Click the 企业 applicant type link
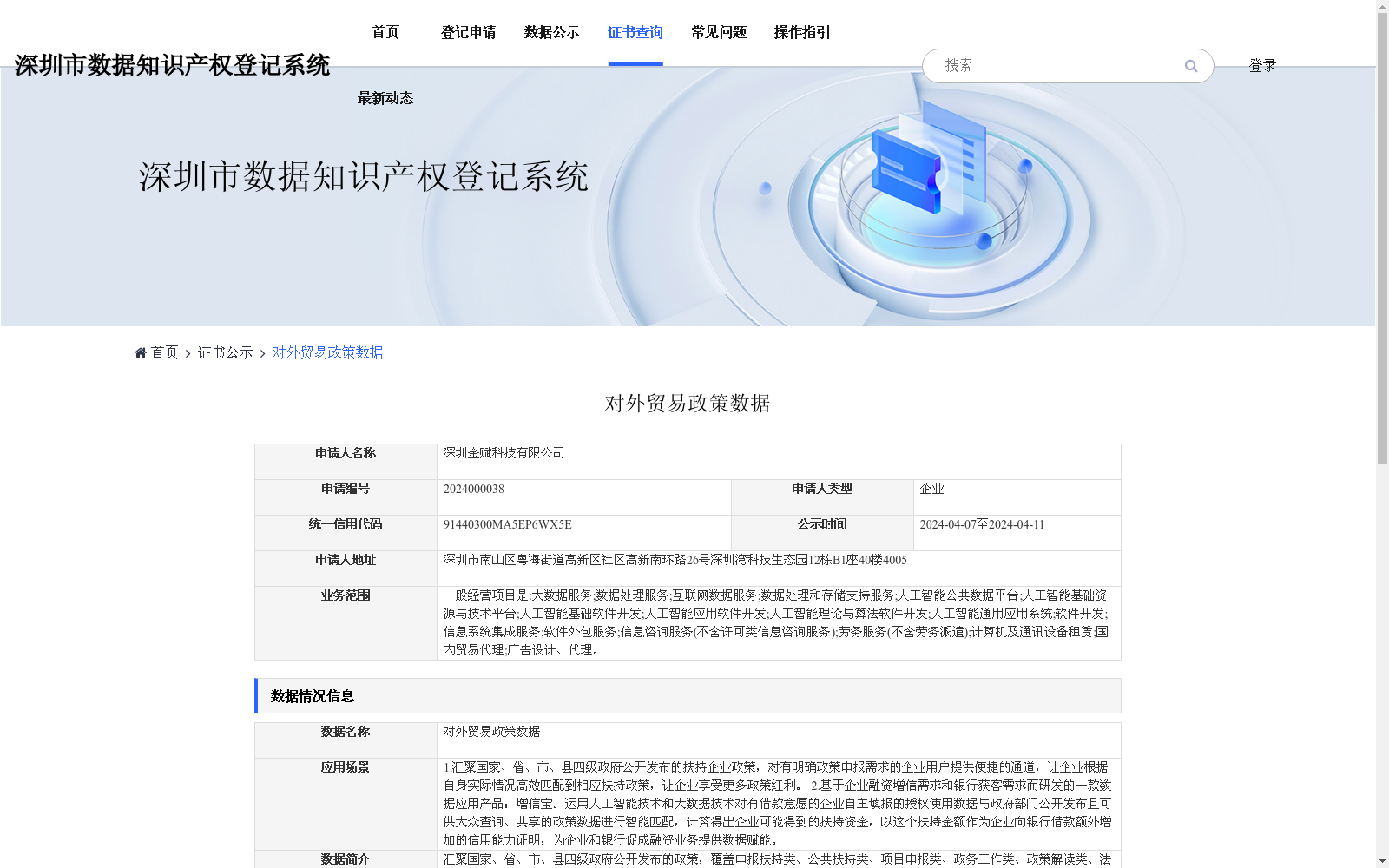 [x=931, y=489]
